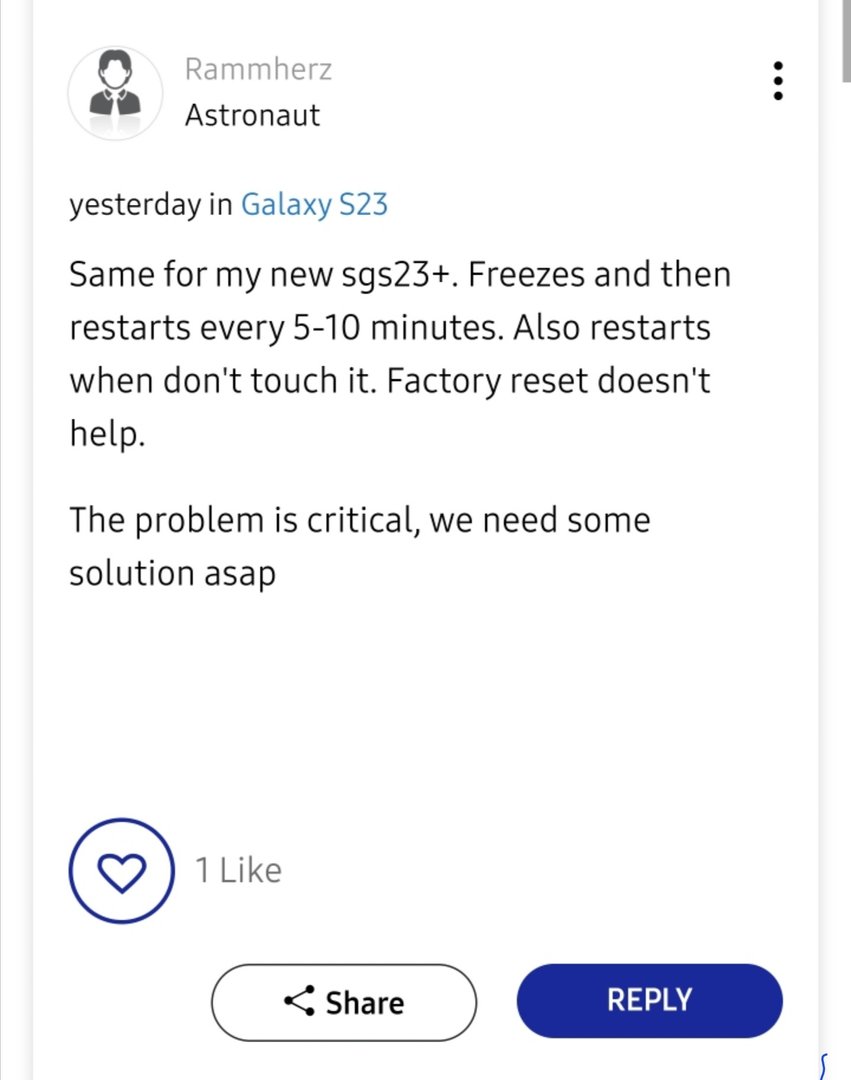851x1080 pixels.
Task: Like the post with the heart button
Action: [x=121, y=871]
